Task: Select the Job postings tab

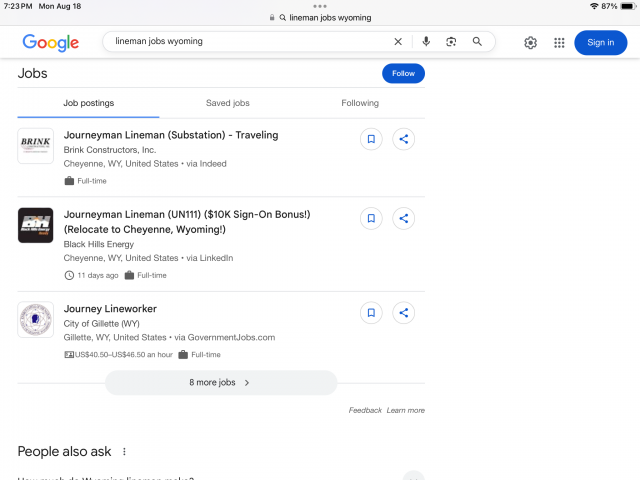Action: coord(89,103)
